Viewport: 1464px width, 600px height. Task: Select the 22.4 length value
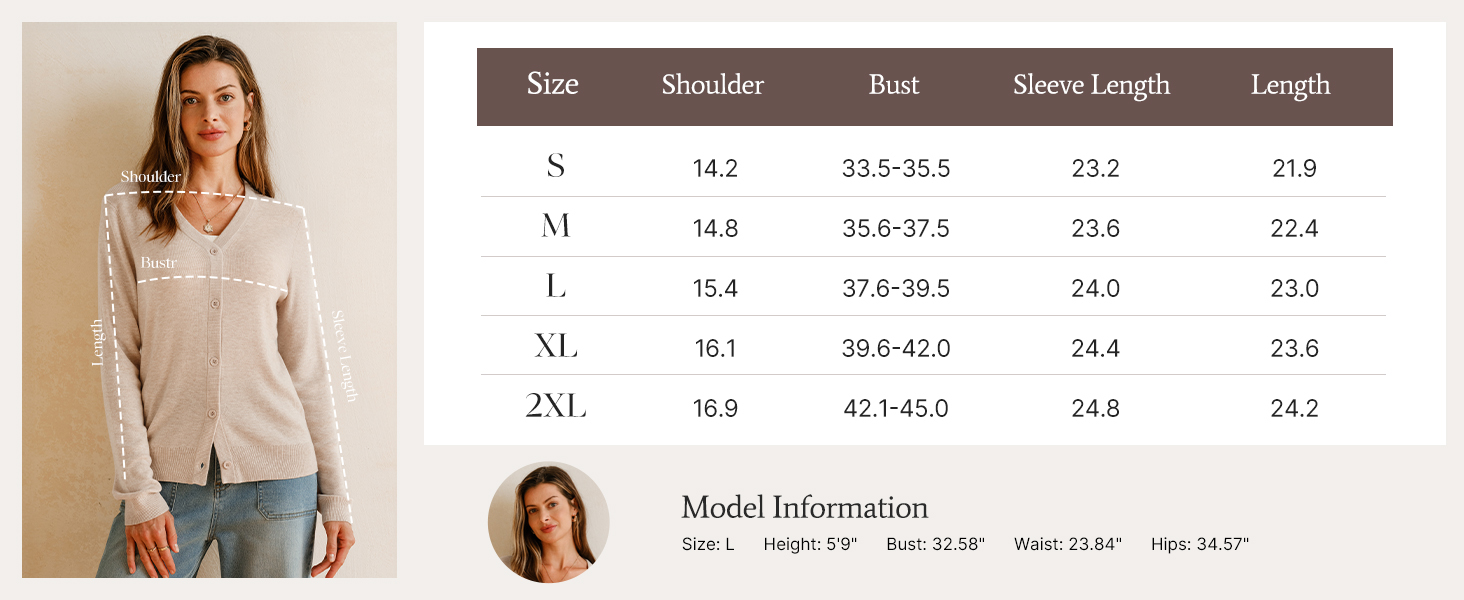click(x=1295, y=228)
